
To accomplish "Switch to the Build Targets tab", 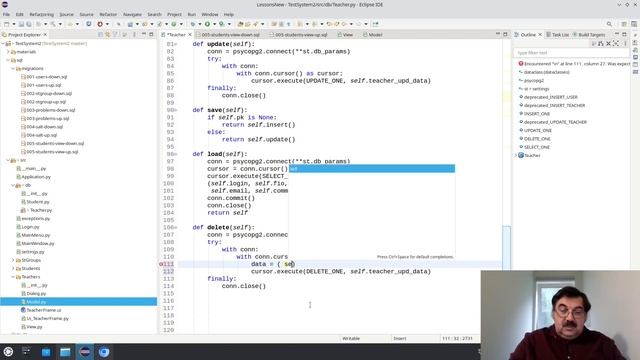I will [x=589, y=35].
